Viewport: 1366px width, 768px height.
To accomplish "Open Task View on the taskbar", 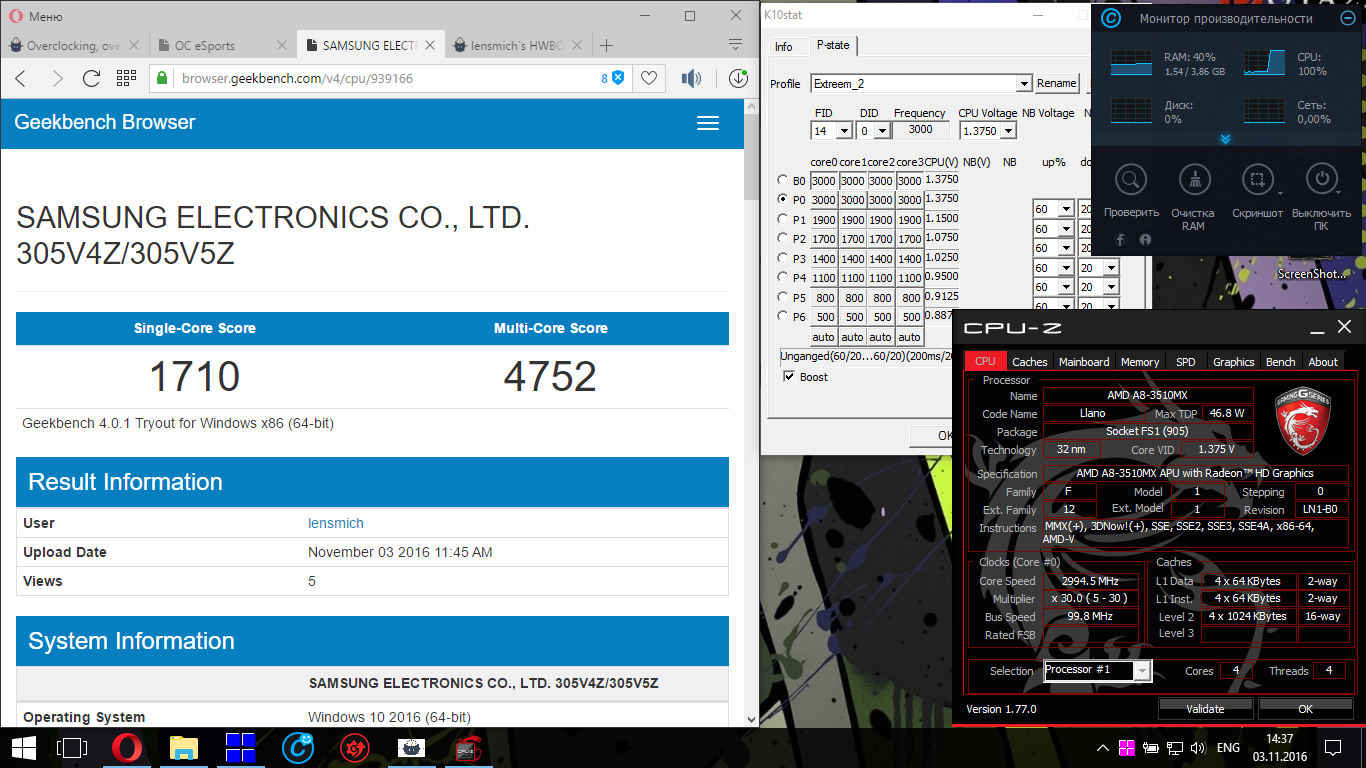I will click(73, 748).
